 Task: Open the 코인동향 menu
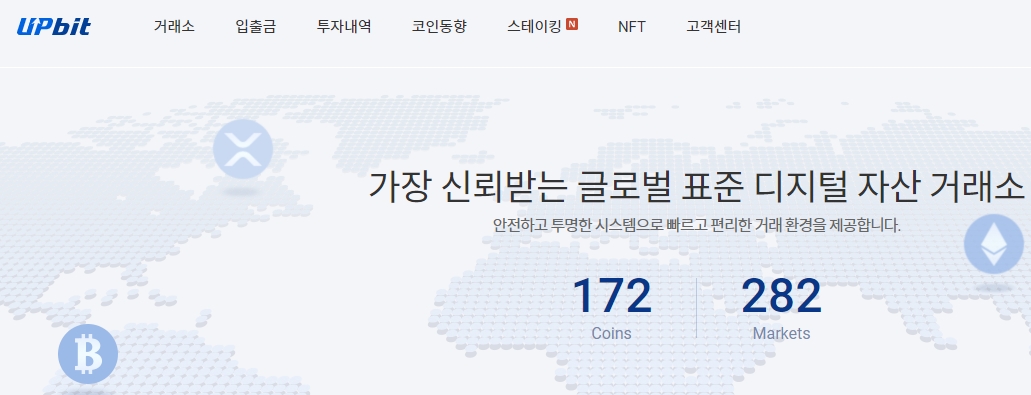pos(439,27)
